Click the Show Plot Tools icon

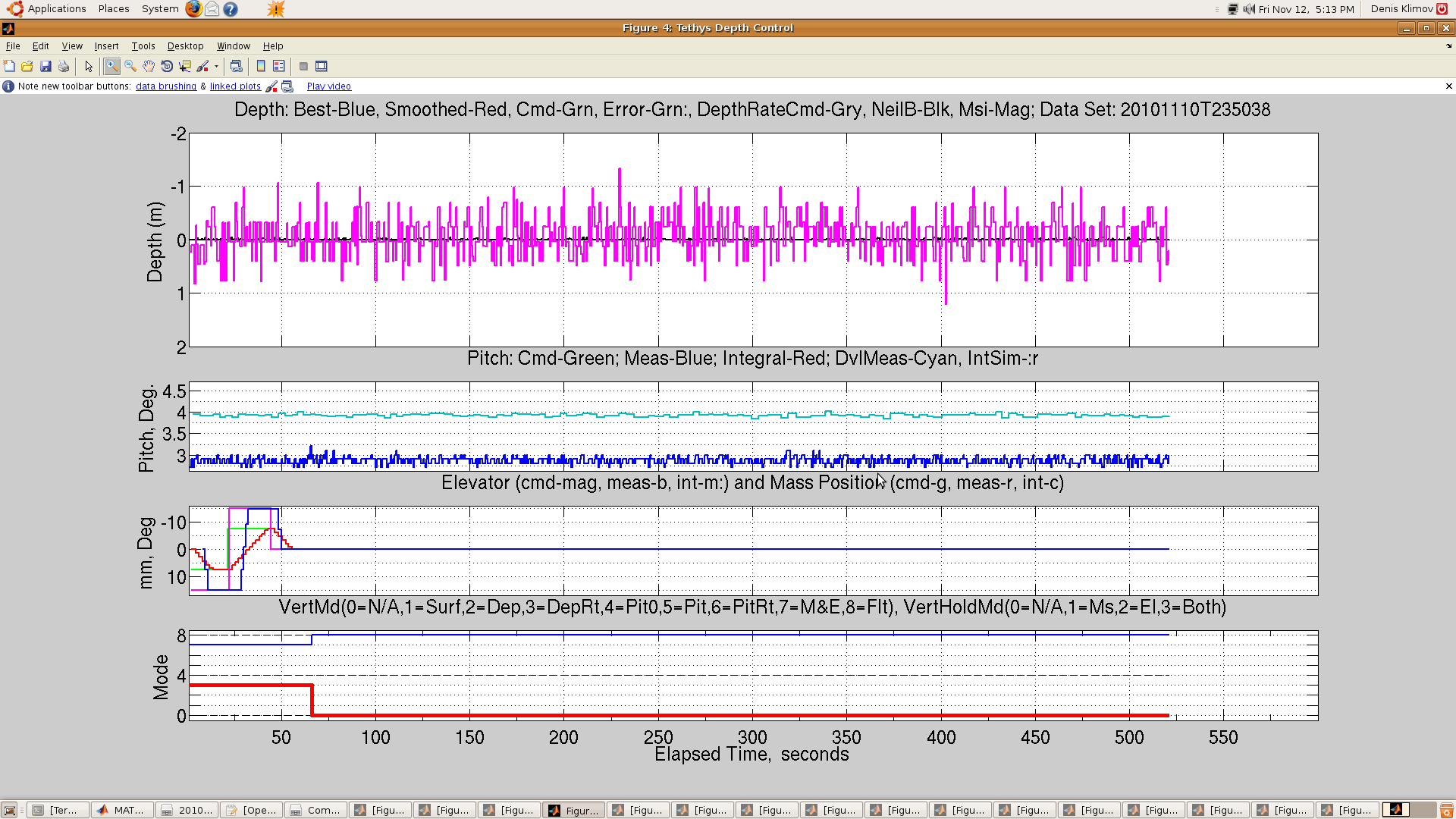point(322,66)
